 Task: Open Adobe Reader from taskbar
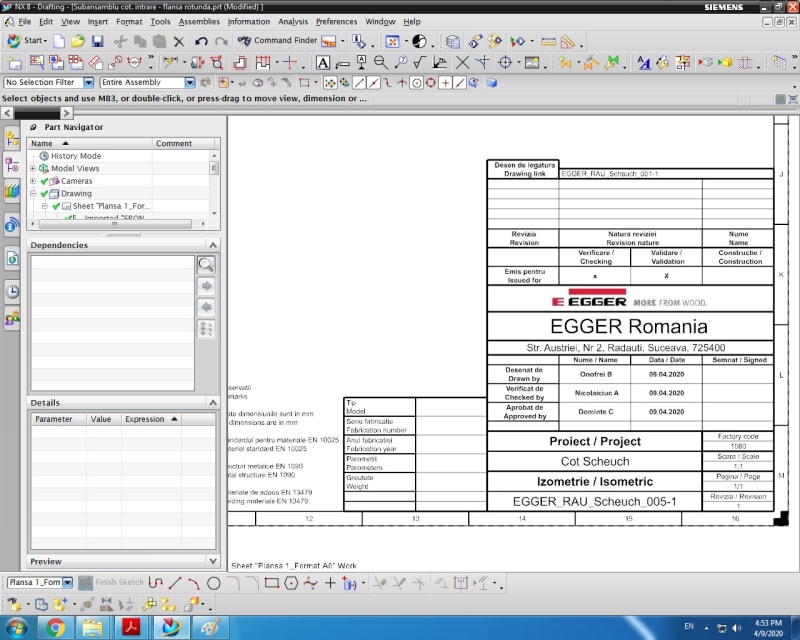point(132,627)
